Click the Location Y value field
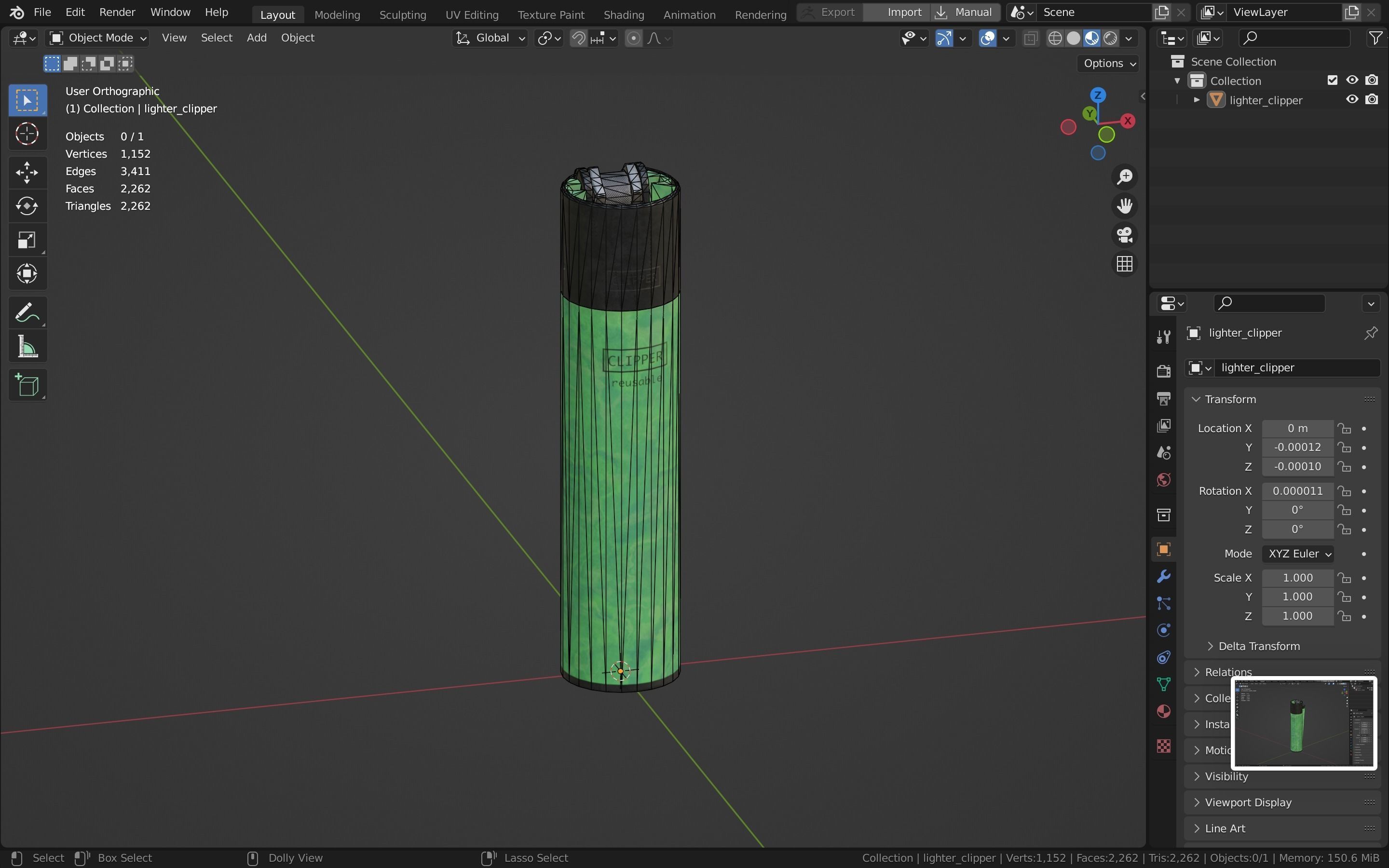The width and height of the screenshot is (1389, 868). tap(1297, 447)
